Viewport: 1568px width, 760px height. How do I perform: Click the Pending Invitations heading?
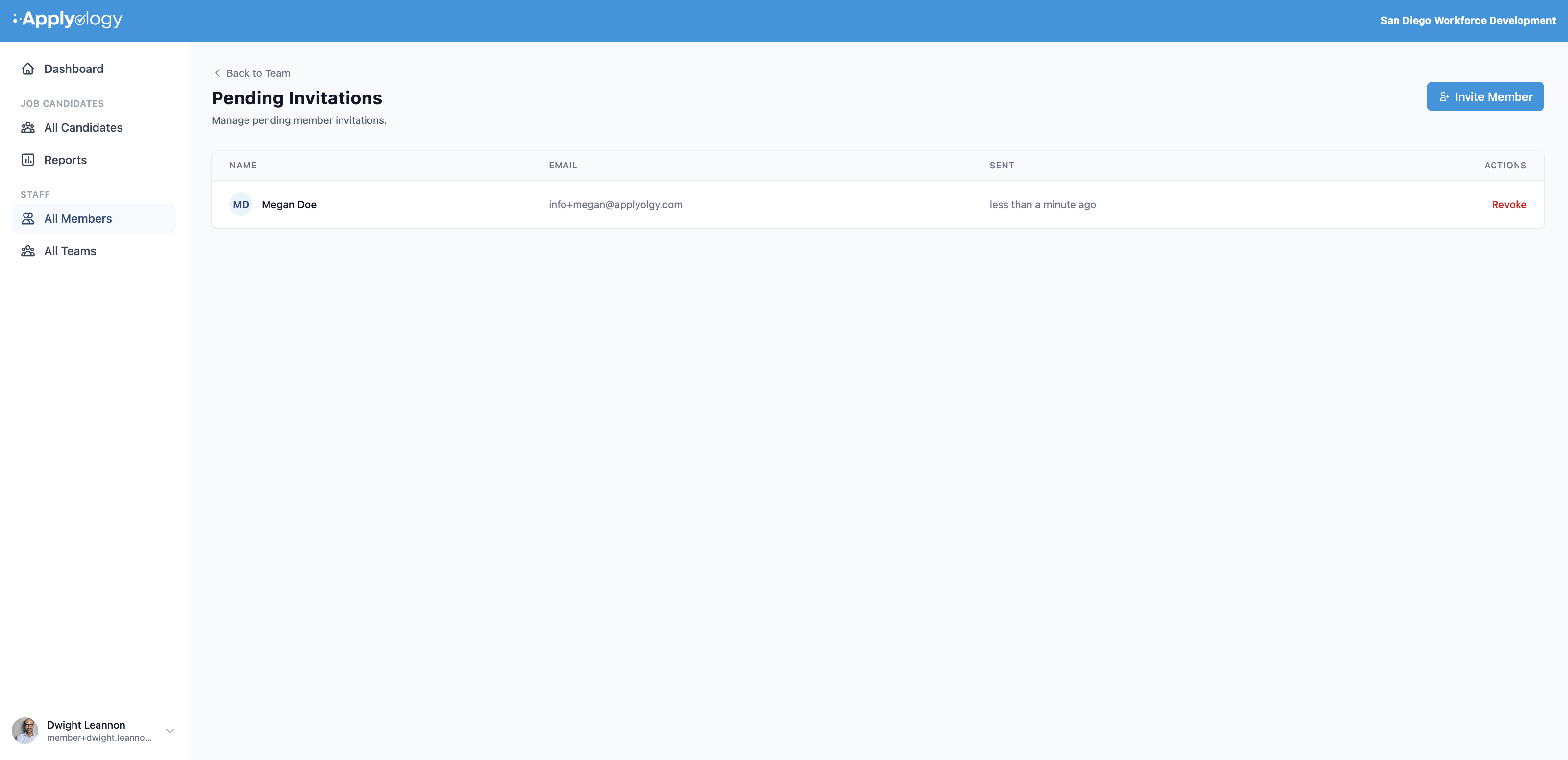pyautogui.click(x=297, y=98)
